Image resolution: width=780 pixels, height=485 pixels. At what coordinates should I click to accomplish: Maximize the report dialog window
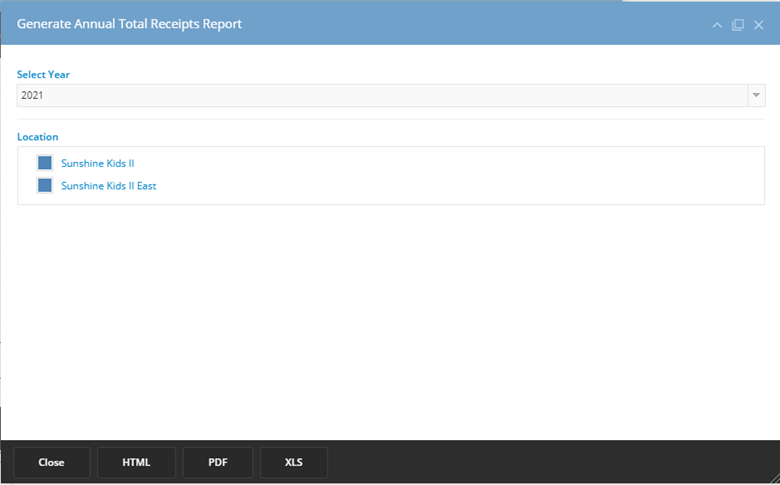point(738,25)
